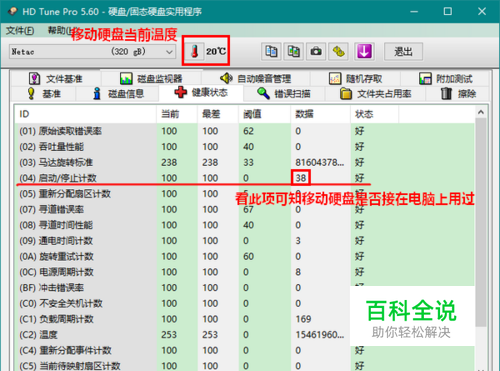Screen dimensions: 500x371
Task: Copy screenshot to clipboard toolbar icon
Action: pyautogui.click(x=294, y=52)
